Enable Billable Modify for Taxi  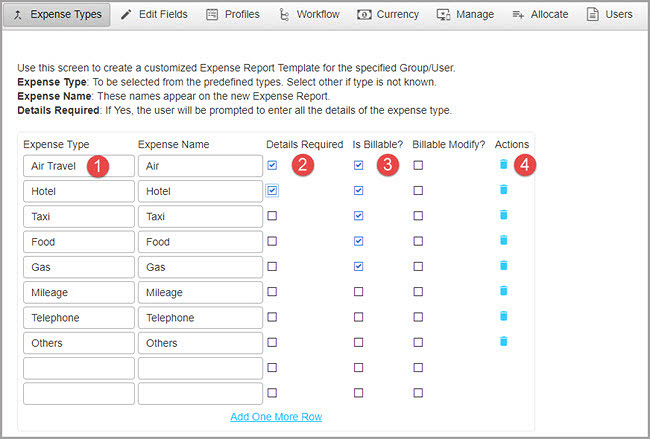418,216
